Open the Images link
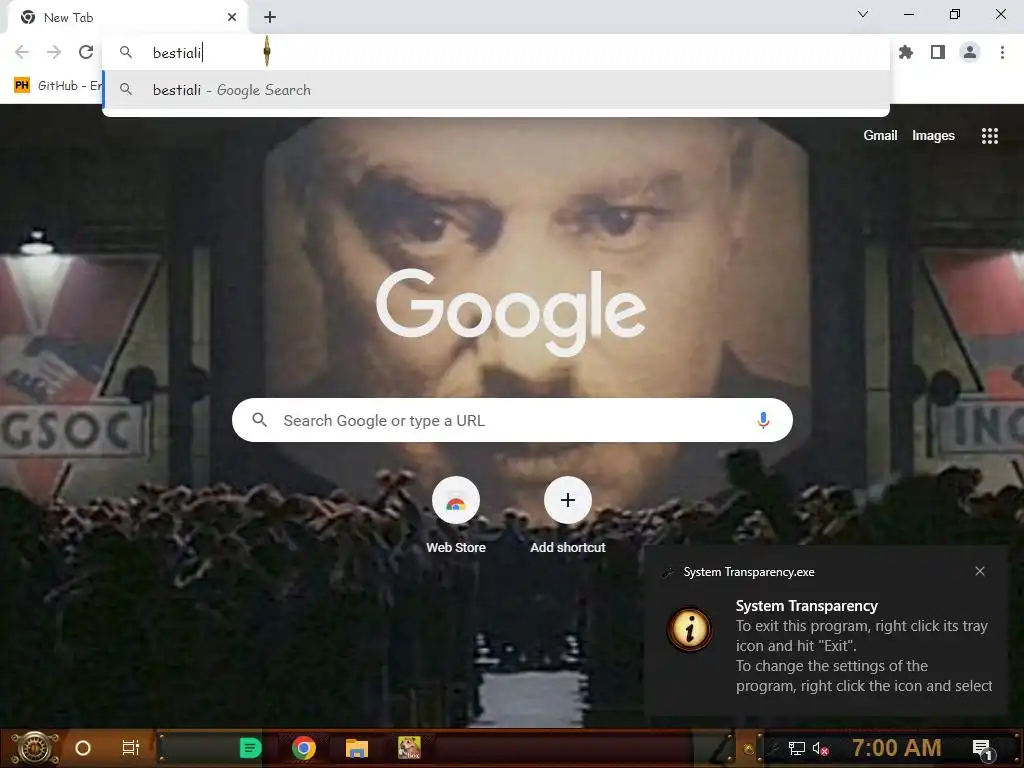This screenshot has height=768, width=1024. pos(933,135)
